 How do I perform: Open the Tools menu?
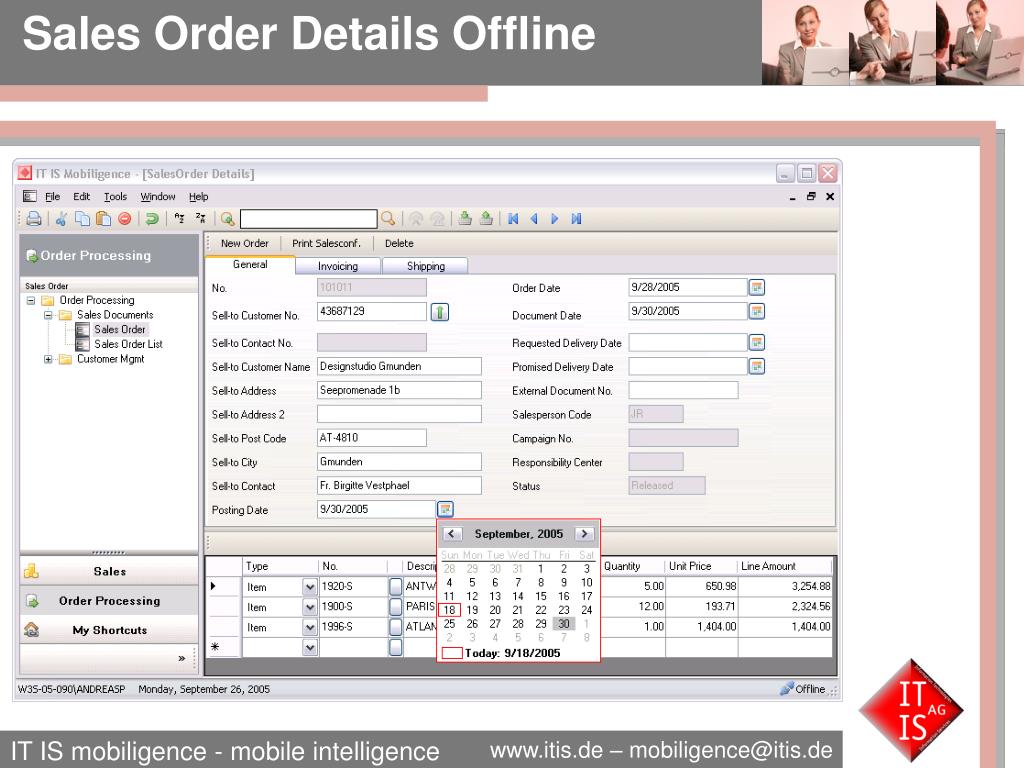pyautogui.click(x=115, y=197)
